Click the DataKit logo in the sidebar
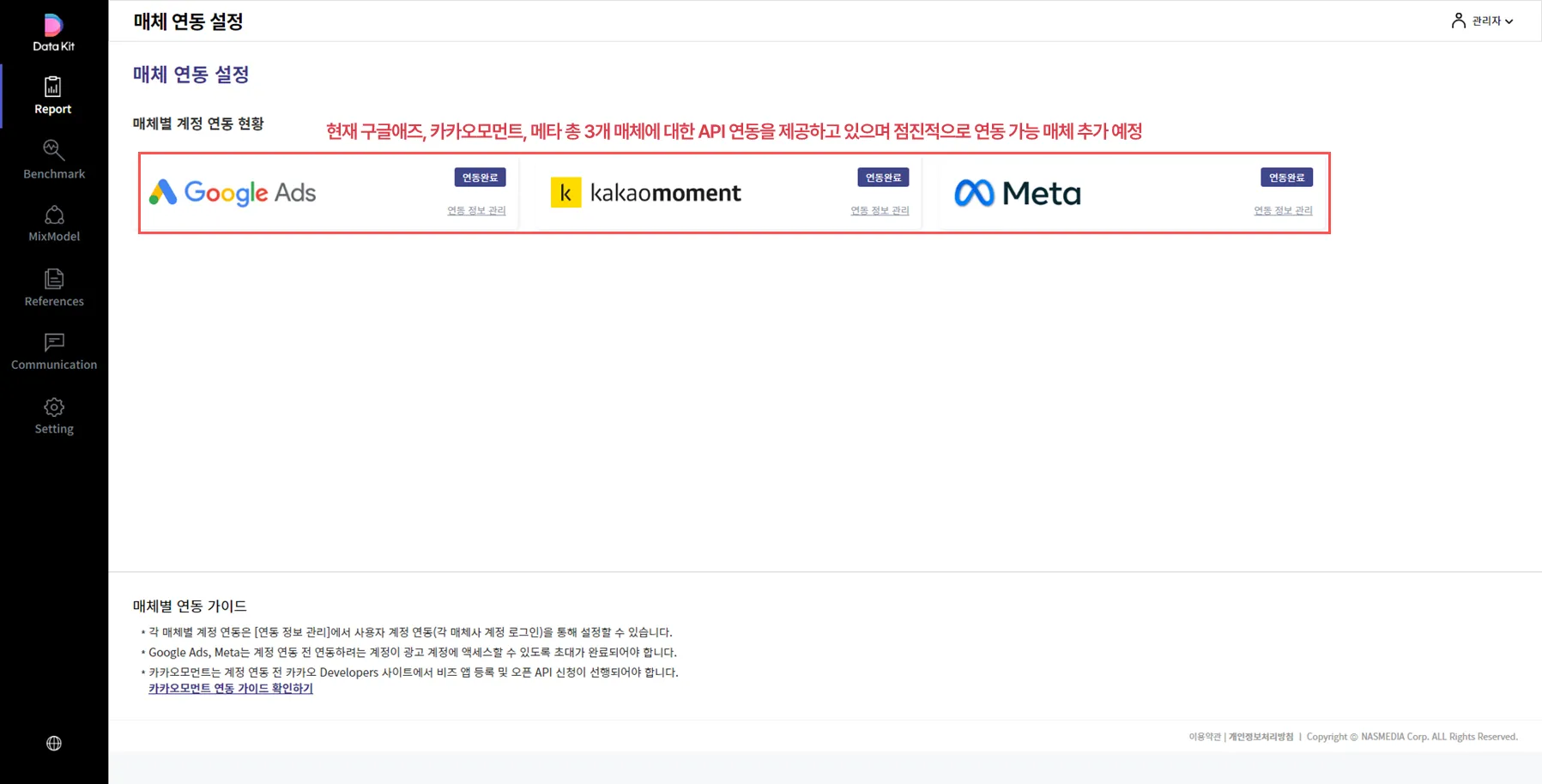 click(53, 33)
